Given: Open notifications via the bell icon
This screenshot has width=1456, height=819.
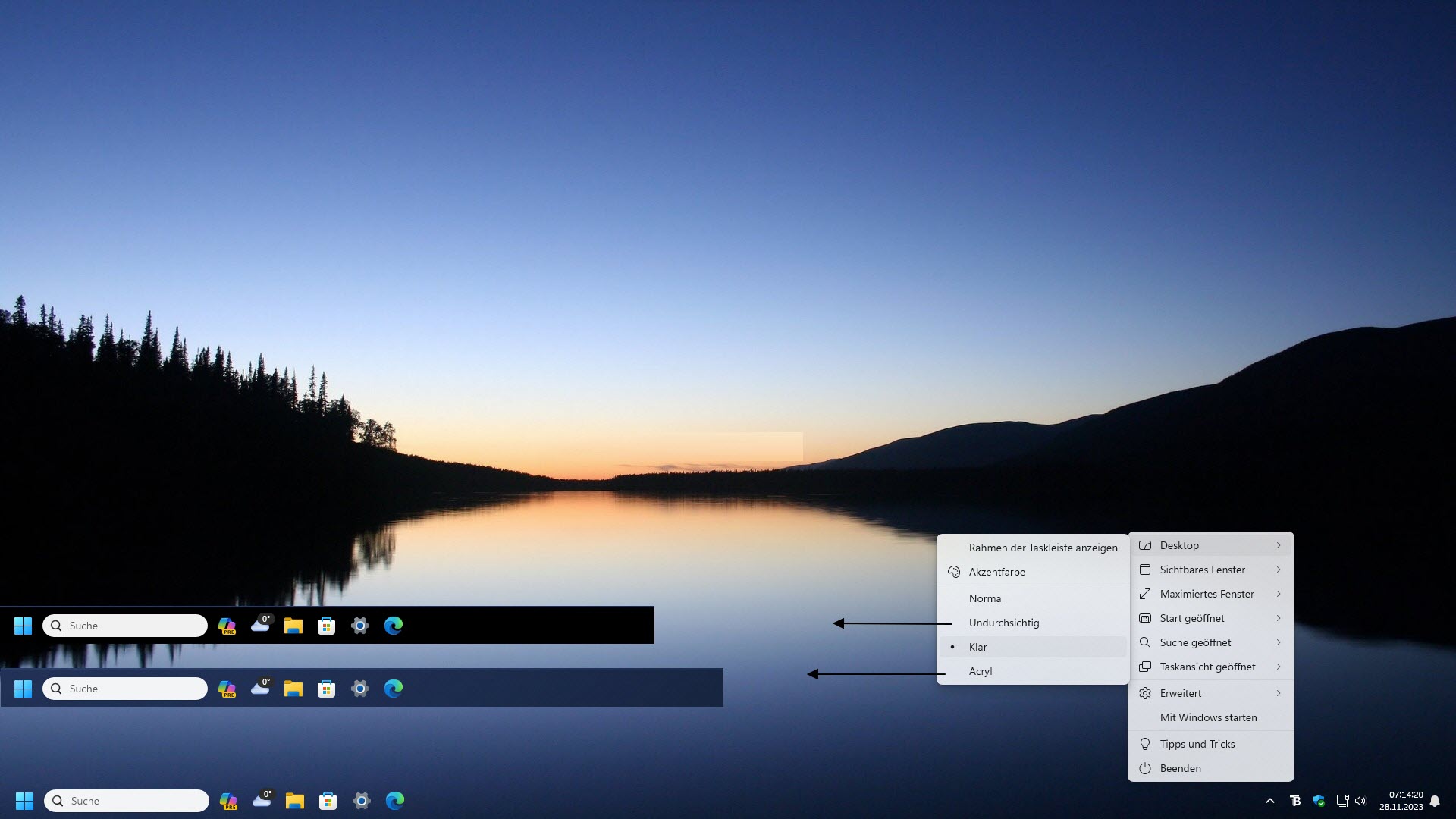Looking at the screenshot, I should [1435, 801].
